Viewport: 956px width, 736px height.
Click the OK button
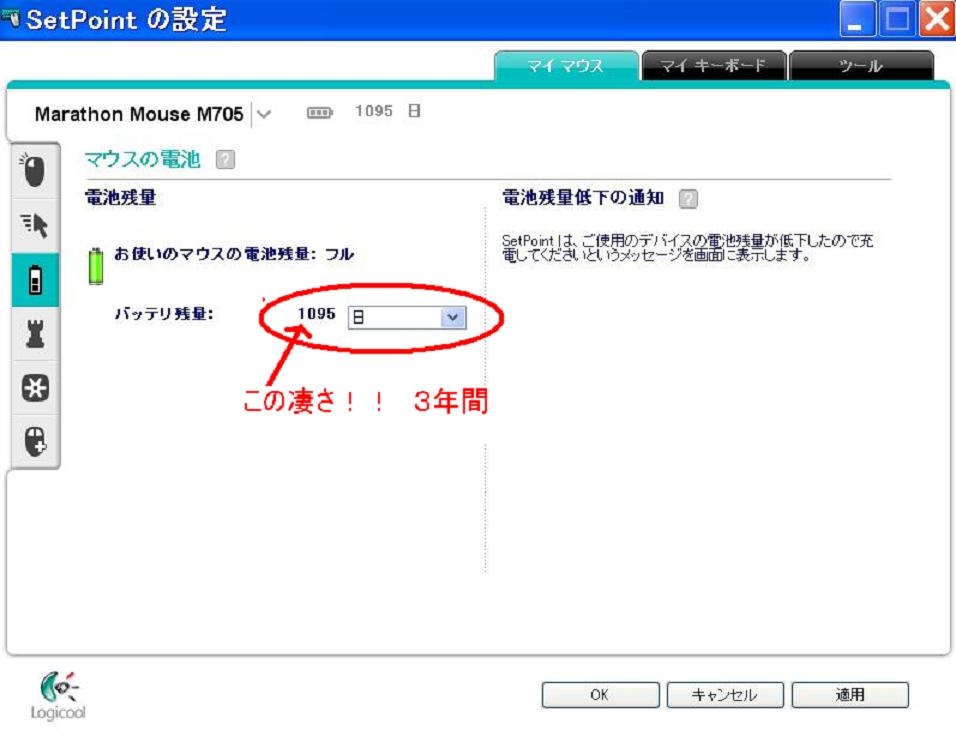[x=600, y=695]
